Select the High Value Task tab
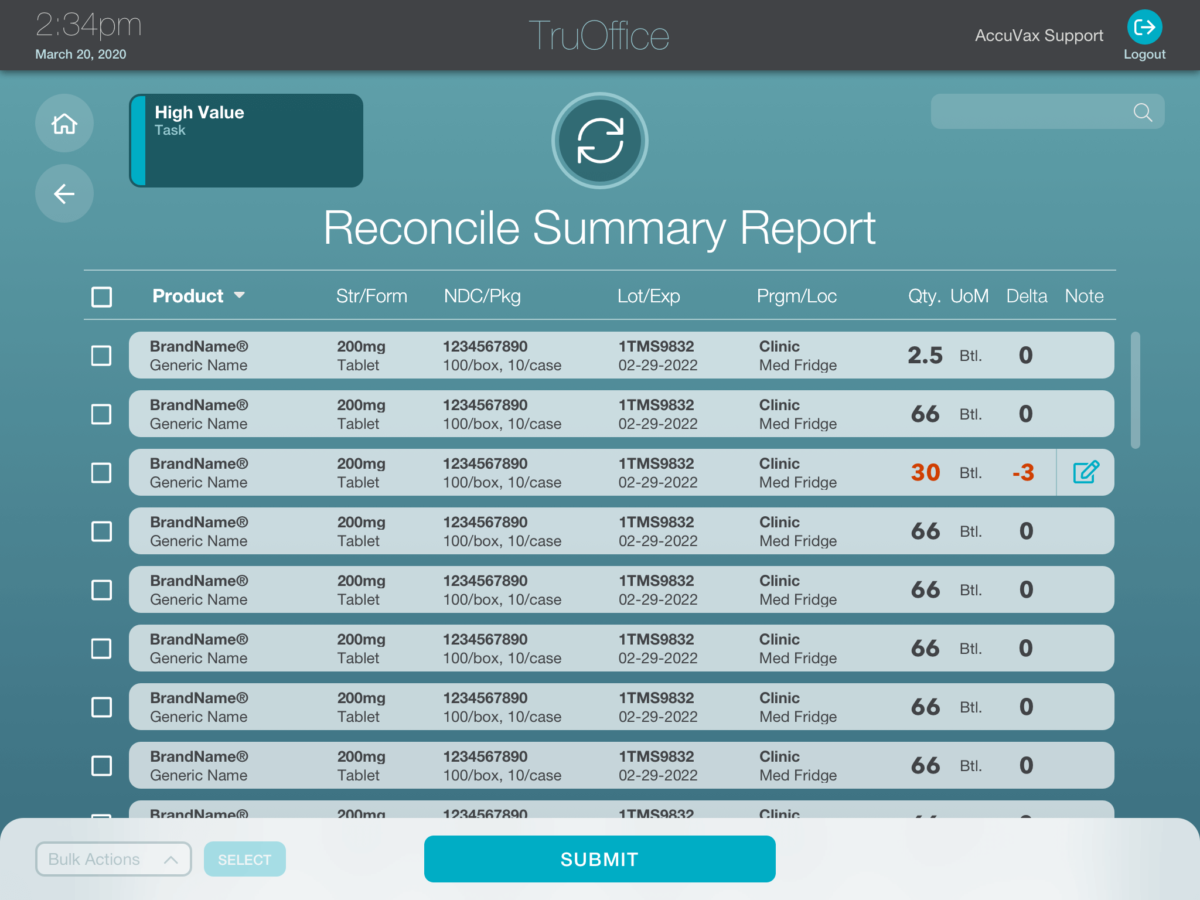 pos(245,140)
